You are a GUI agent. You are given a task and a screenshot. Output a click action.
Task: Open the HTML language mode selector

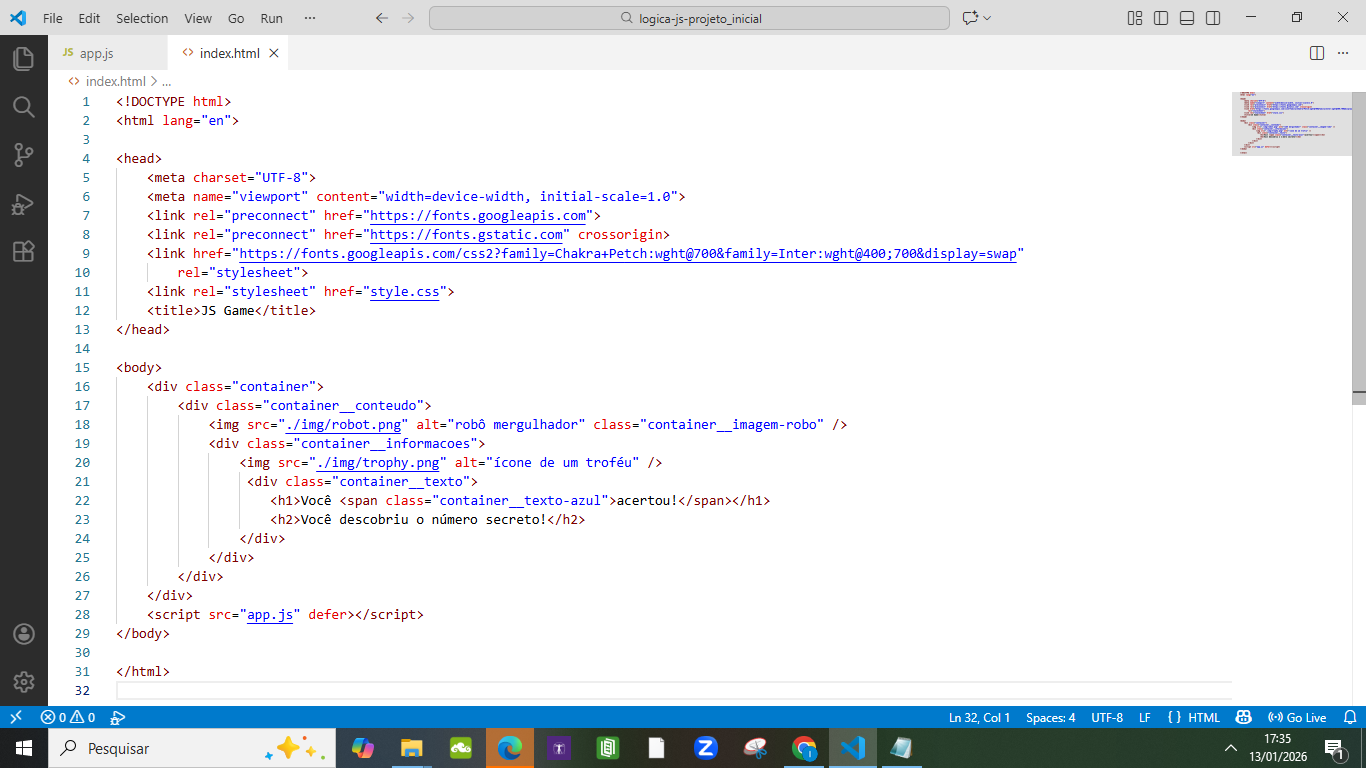(x=1203, y=718)
